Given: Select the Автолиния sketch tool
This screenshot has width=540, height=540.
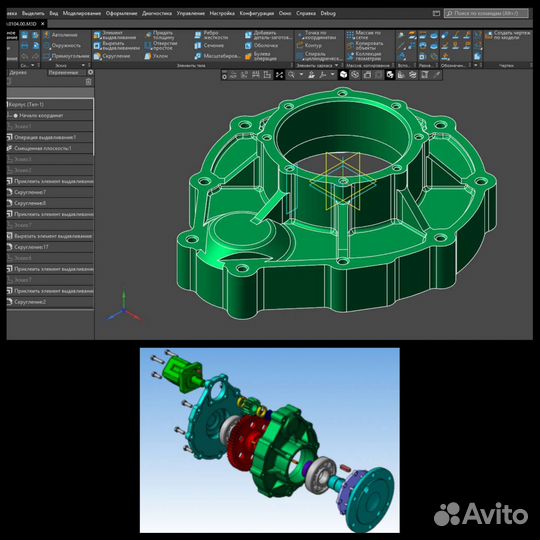Looking at the screenshot, I should tap(60, 35).
